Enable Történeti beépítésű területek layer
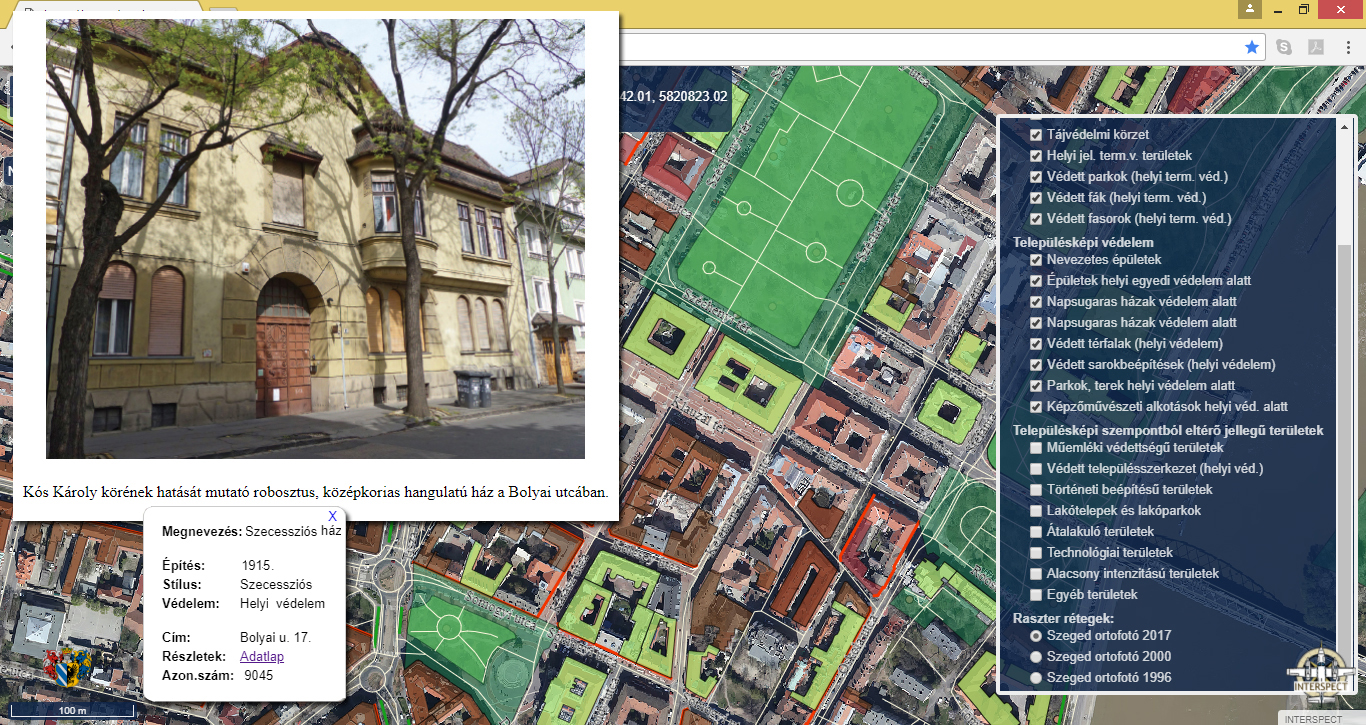The width and height of the screenshot is (1366, 725). pos(1037,490)
